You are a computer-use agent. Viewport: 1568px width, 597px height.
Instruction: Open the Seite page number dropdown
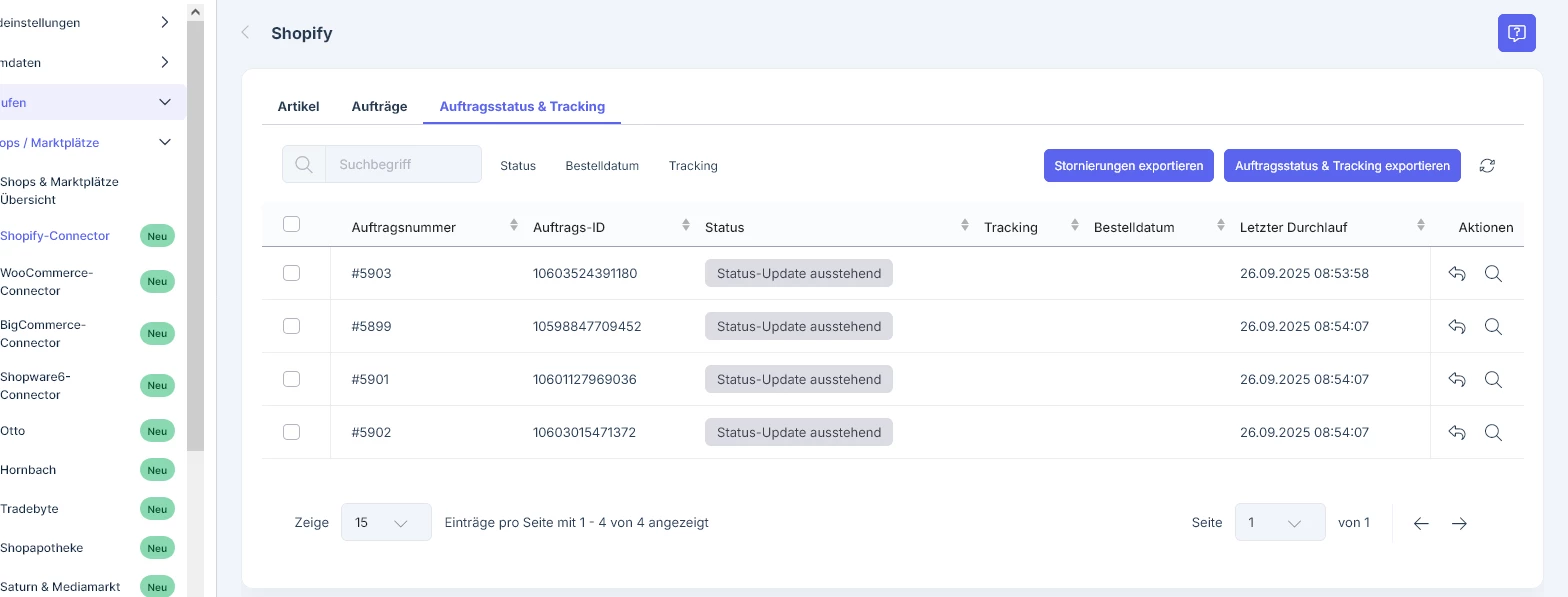coord(1280,522)
